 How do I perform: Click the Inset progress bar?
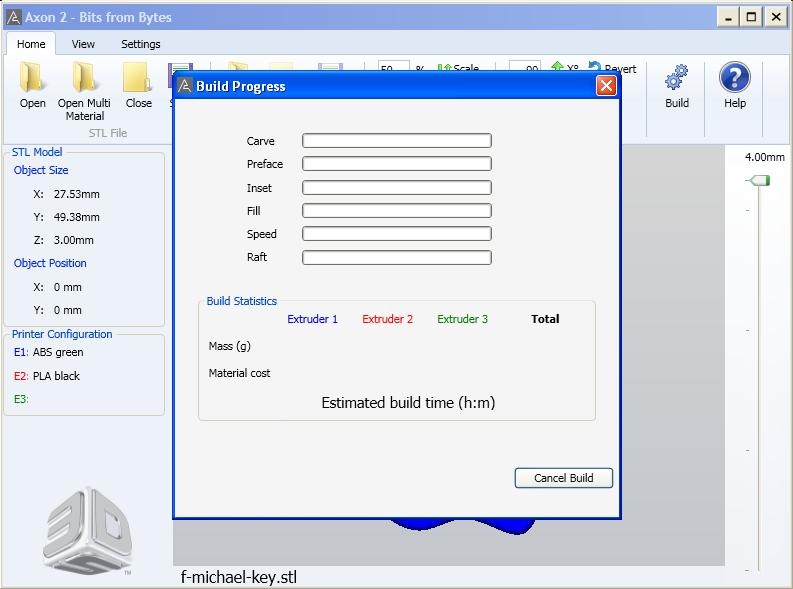pyautogui.click(x=396, y=188)
